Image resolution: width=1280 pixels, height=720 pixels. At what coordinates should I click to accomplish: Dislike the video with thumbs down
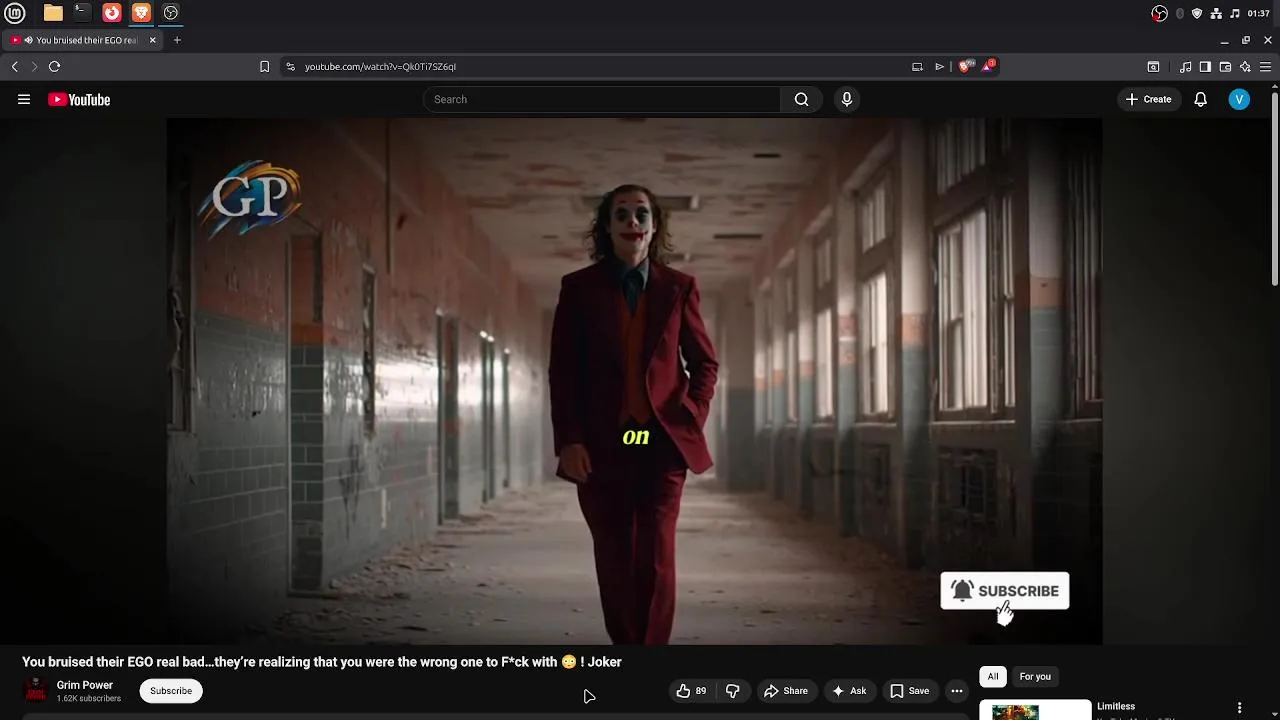(732, 691)
